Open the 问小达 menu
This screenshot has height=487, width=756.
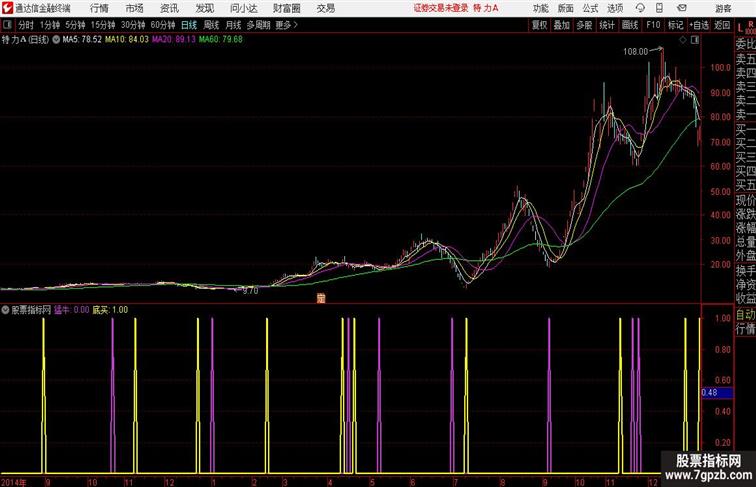(243, 8)
